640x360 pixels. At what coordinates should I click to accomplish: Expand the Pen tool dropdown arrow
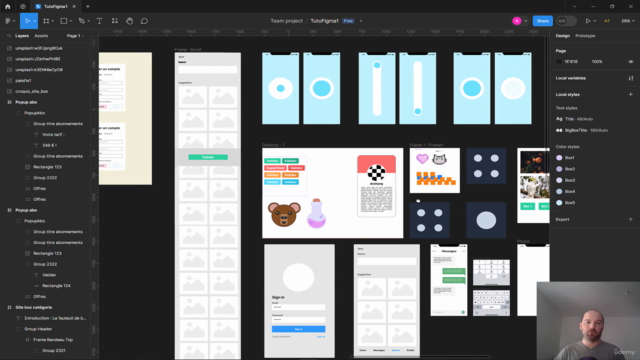click(89, 21)
